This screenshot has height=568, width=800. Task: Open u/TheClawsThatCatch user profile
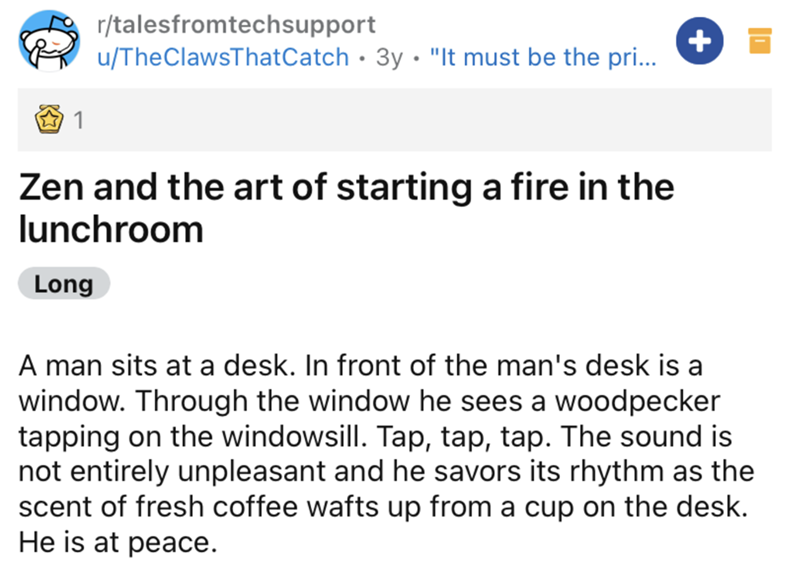(222, 57)
